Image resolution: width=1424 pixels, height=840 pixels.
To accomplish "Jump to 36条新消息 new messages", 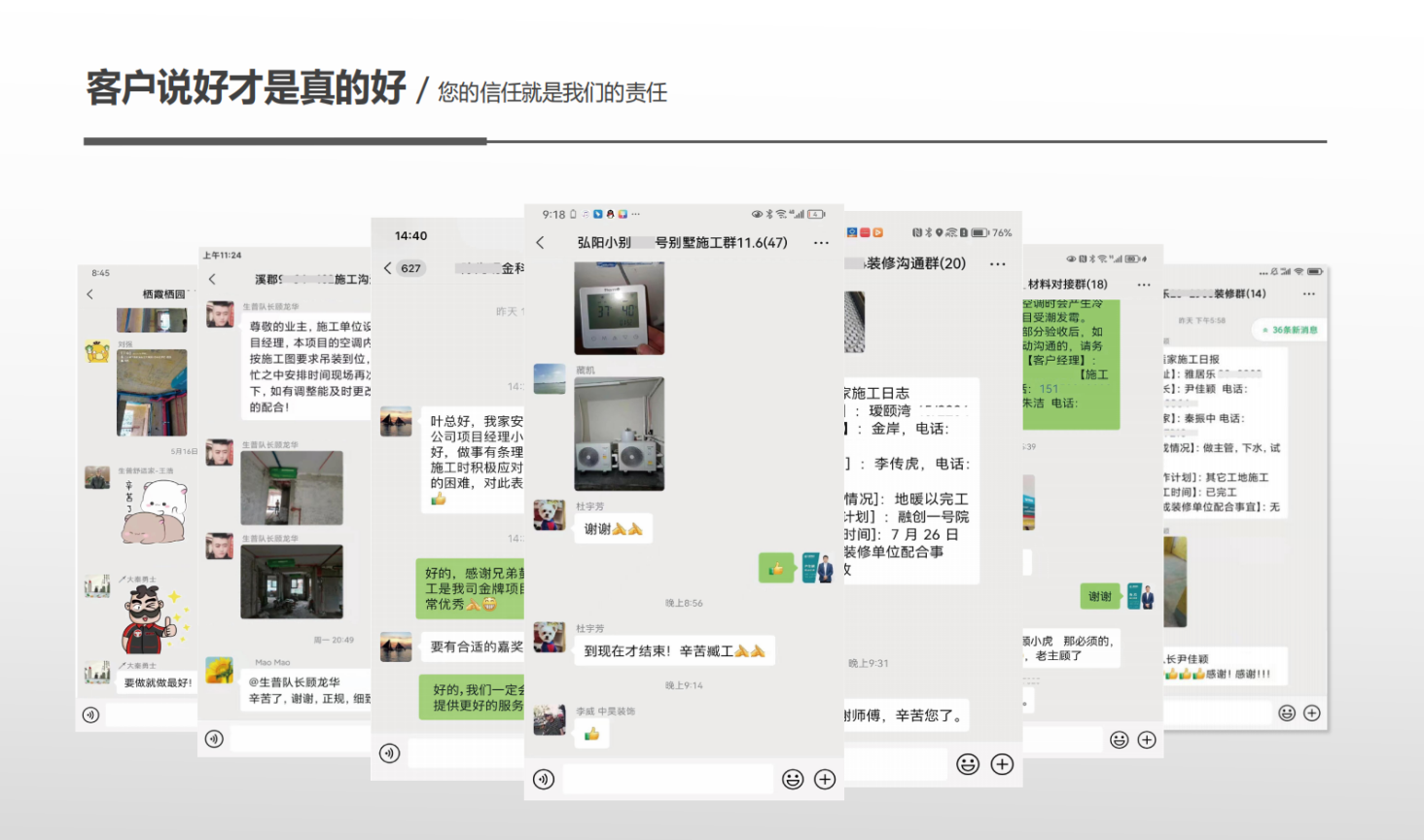I will pos(1290,330).
